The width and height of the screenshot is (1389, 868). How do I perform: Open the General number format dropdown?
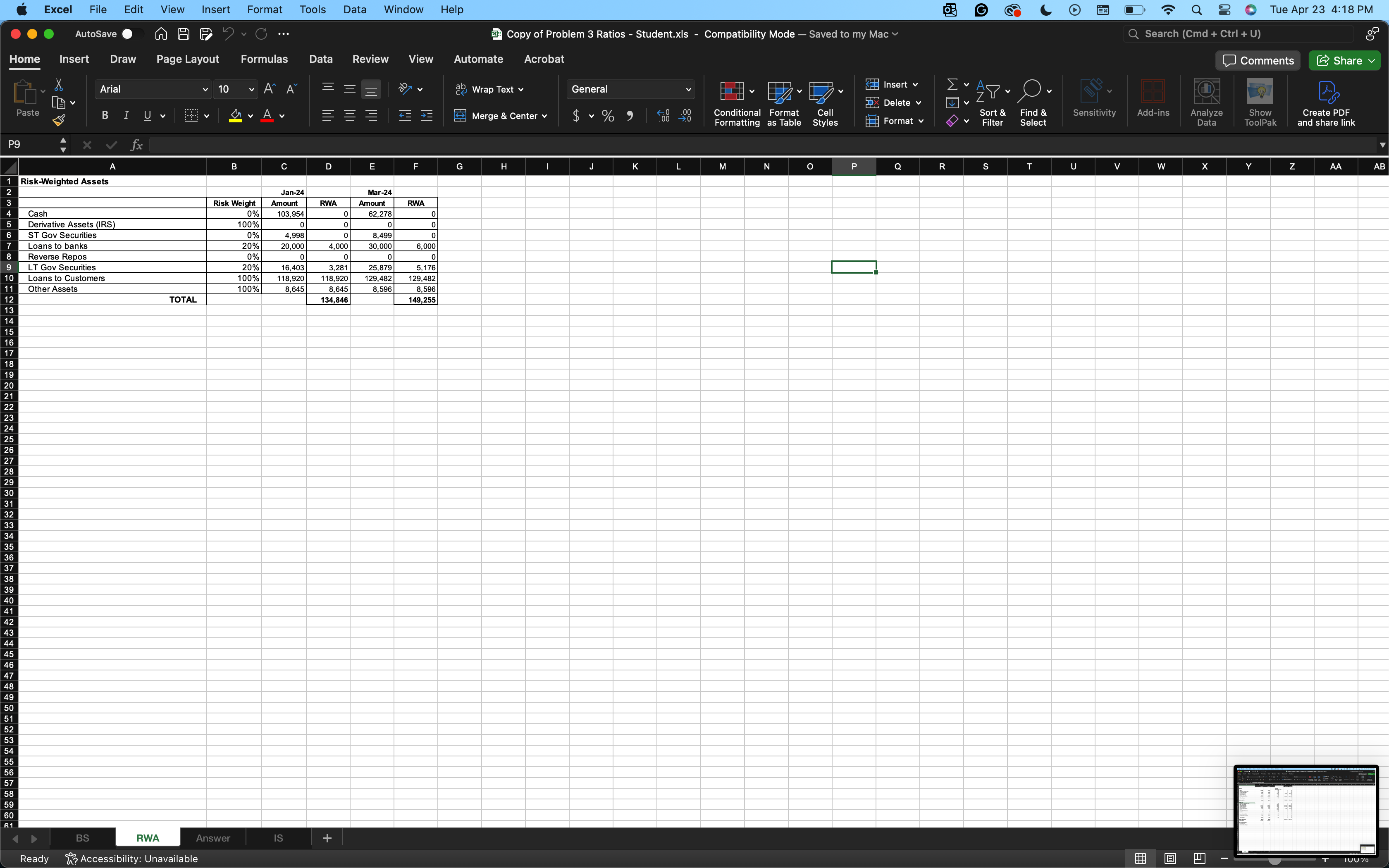click(x=687, y=89)
